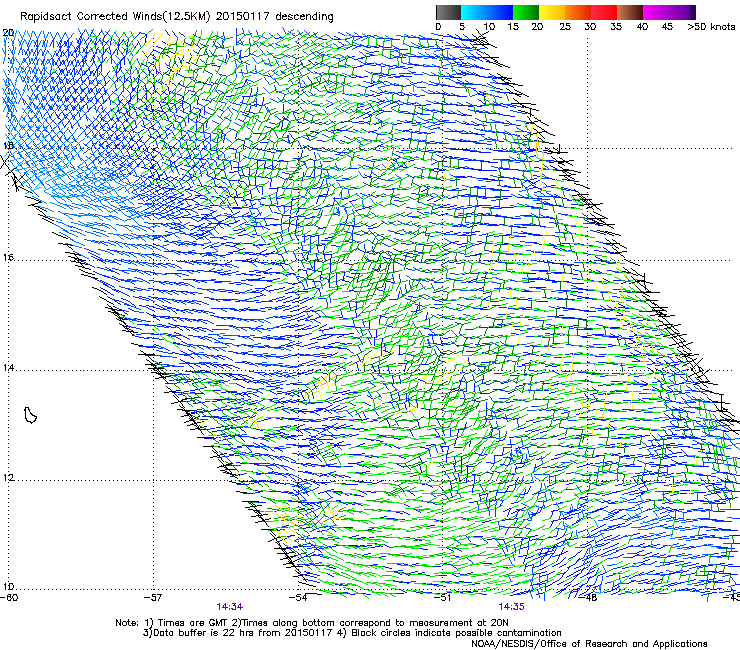Screen dimensions: 740x650
Task: Click the latitude axis label '12'
Action: [8, 478]
